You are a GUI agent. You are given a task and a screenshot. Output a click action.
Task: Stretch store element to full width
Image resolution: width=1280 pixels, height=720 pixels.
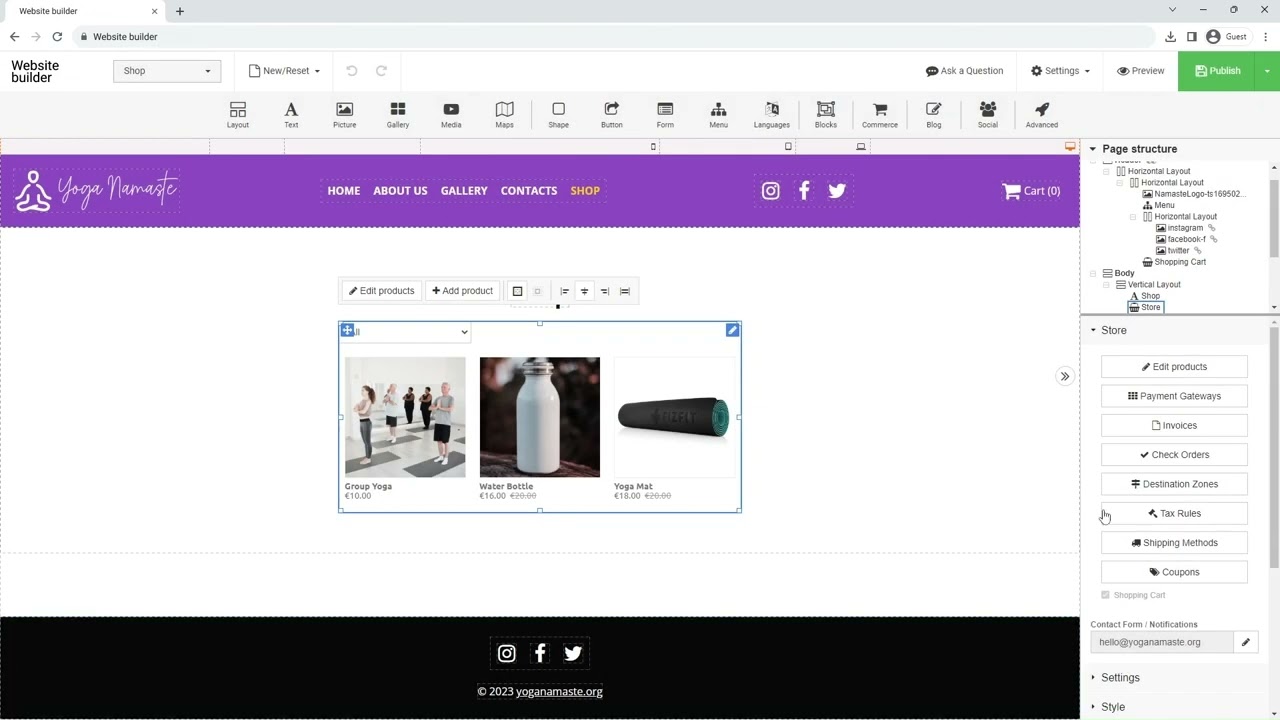[625, 291]
